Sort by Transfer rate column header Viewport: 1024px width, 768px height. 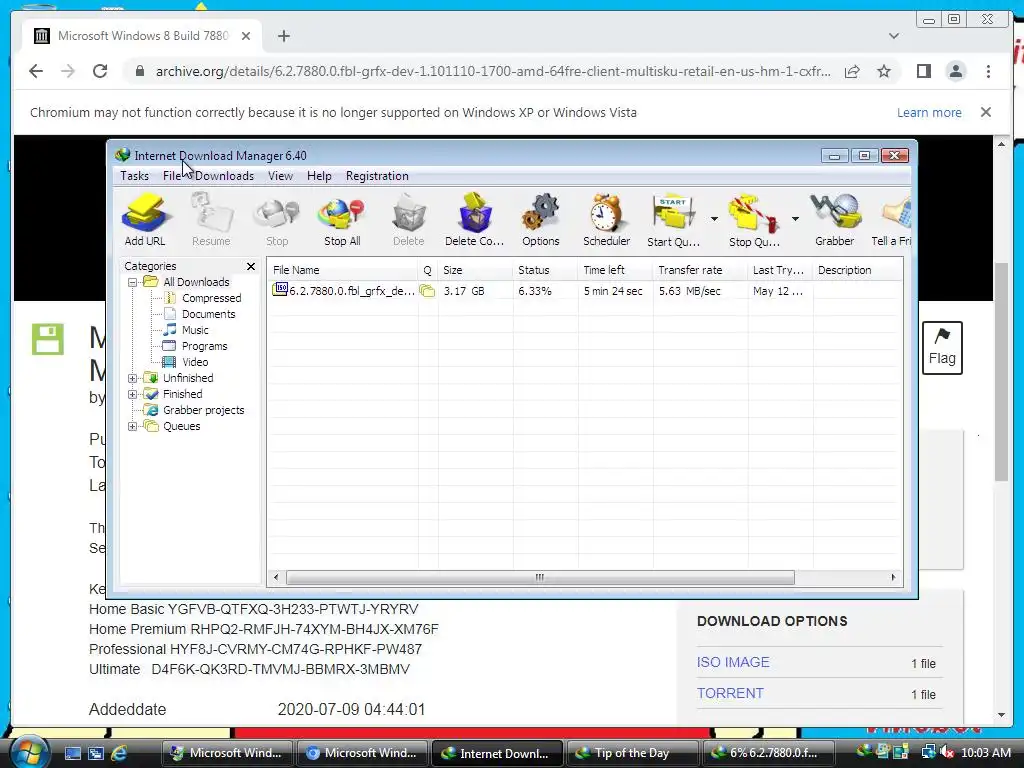[x=699, y=270]
